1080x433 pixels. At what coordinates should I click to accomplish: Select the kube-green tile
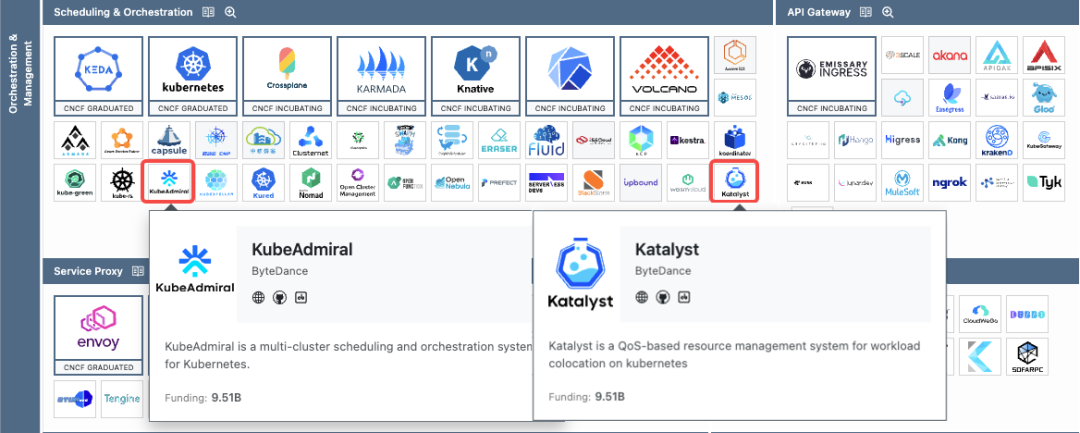[x=75, y=182]
